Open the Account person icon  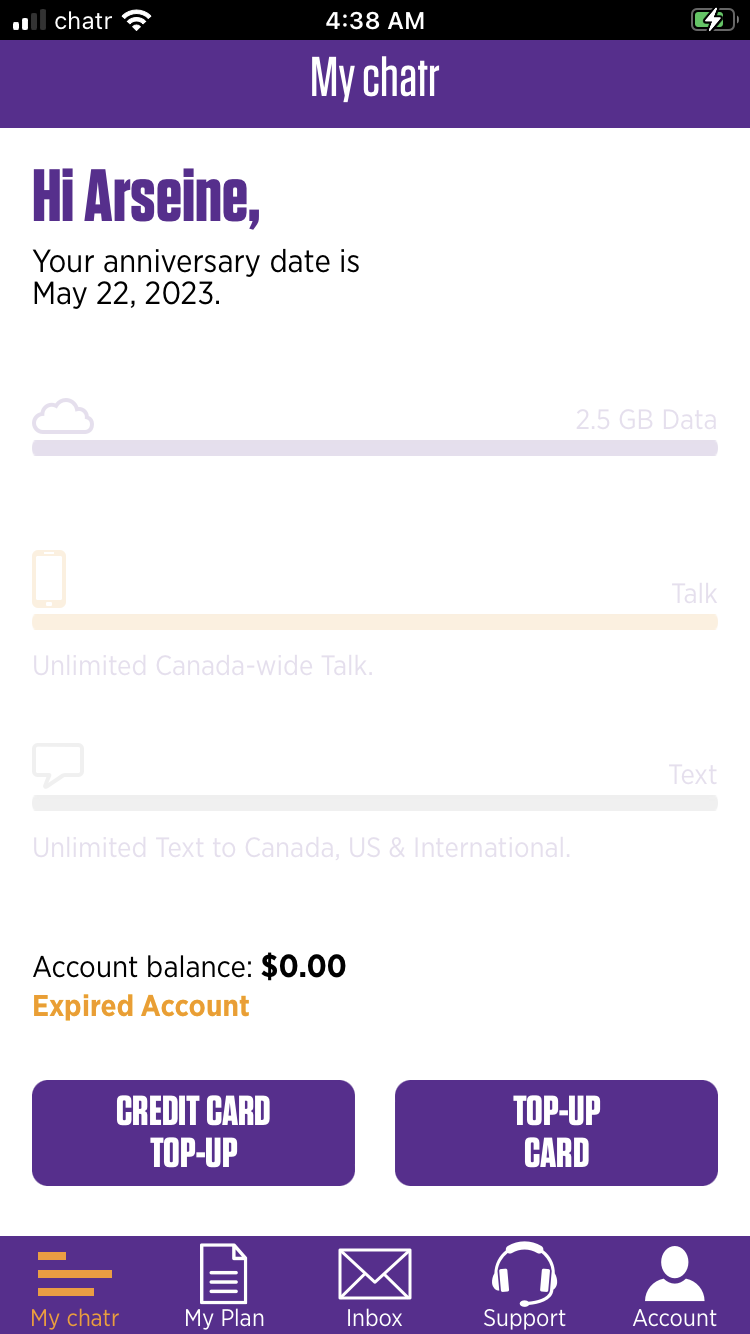[x=674, y=1274]
